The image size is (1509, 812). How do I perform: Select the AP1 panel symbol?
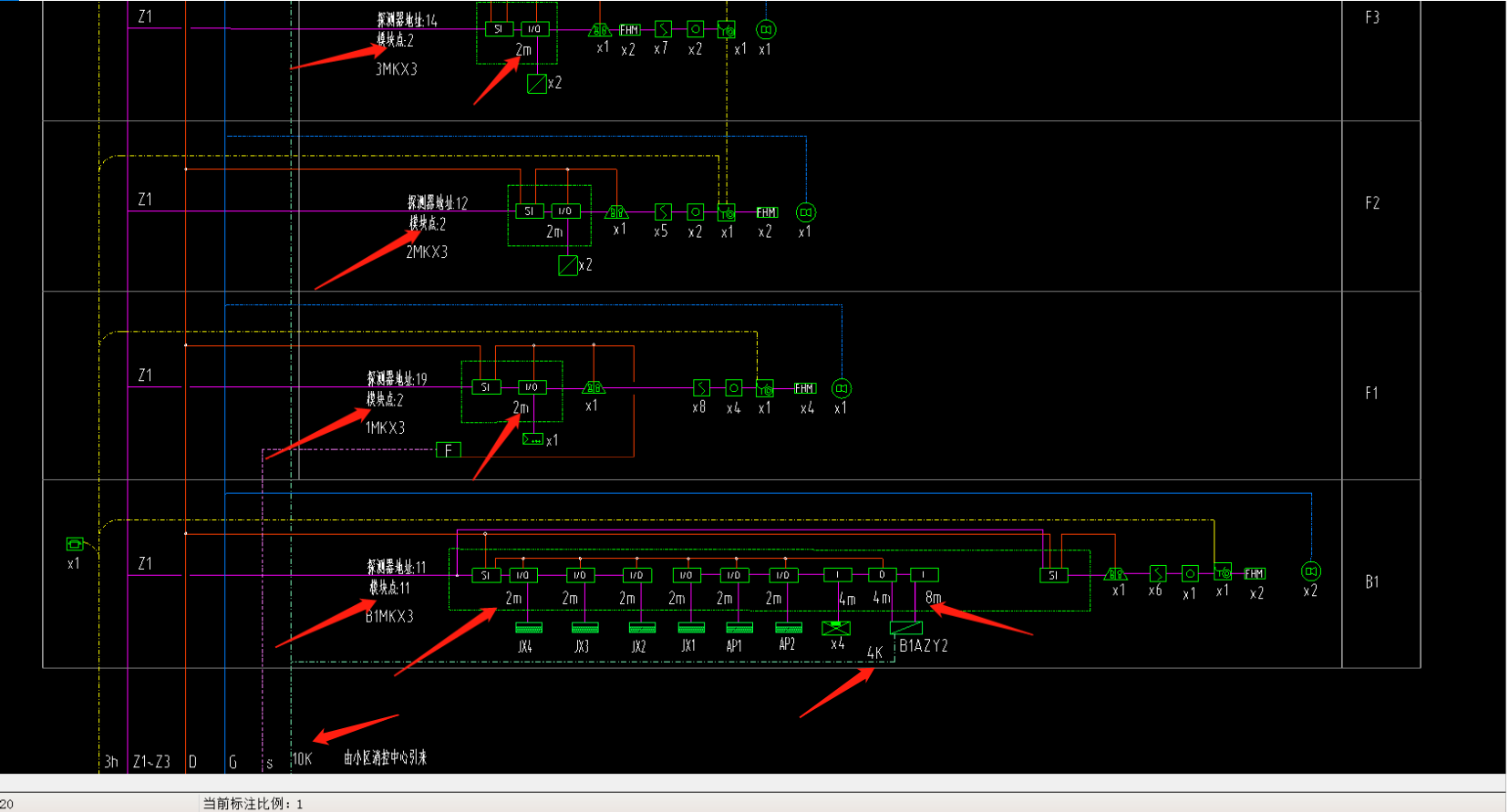pos(739,628)
